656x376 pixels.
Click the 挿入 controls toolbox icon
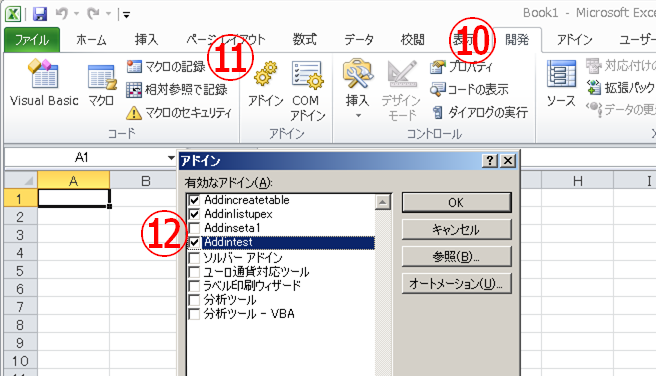(357, 74)
